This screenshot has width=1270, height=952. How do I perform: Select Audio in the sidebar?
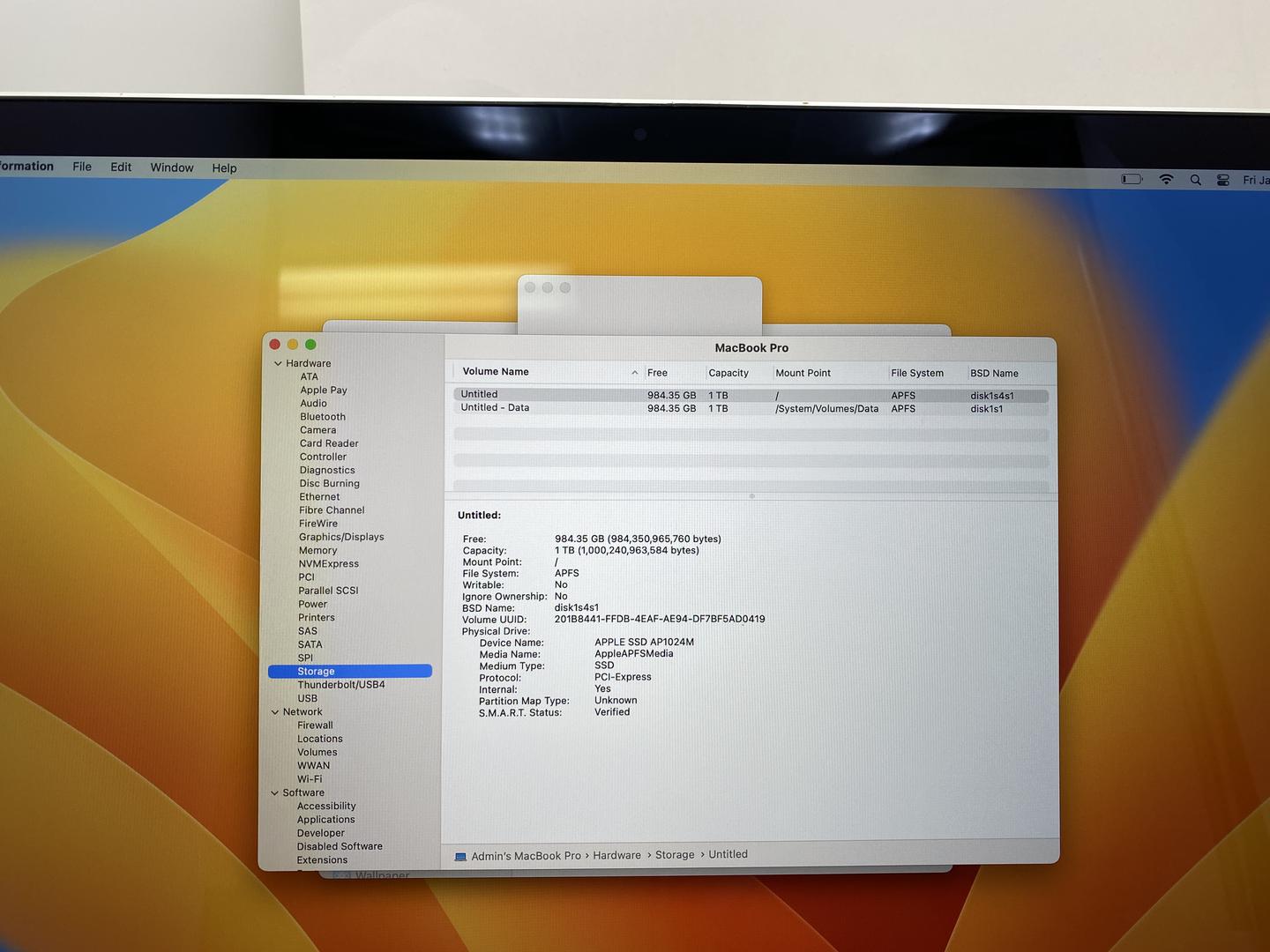(x=313, y=403)
